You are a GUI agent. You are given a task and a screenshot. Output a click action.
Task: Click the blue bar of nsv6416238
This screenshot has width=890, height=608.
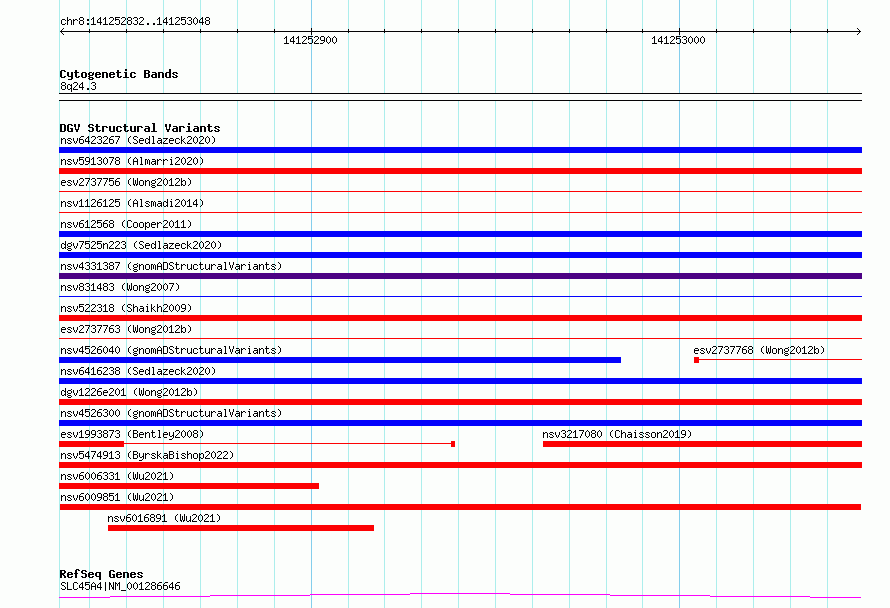point(460,381)
